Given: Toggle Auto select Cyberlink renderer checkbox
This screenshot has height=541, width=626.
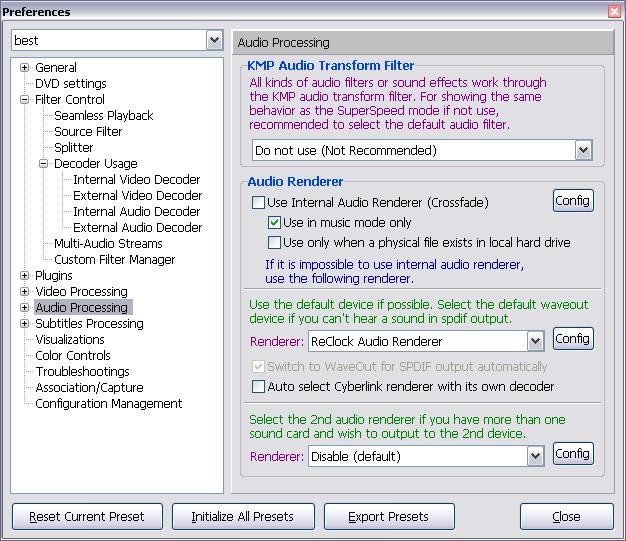Looking at the screenshot, I should (259, 387).
